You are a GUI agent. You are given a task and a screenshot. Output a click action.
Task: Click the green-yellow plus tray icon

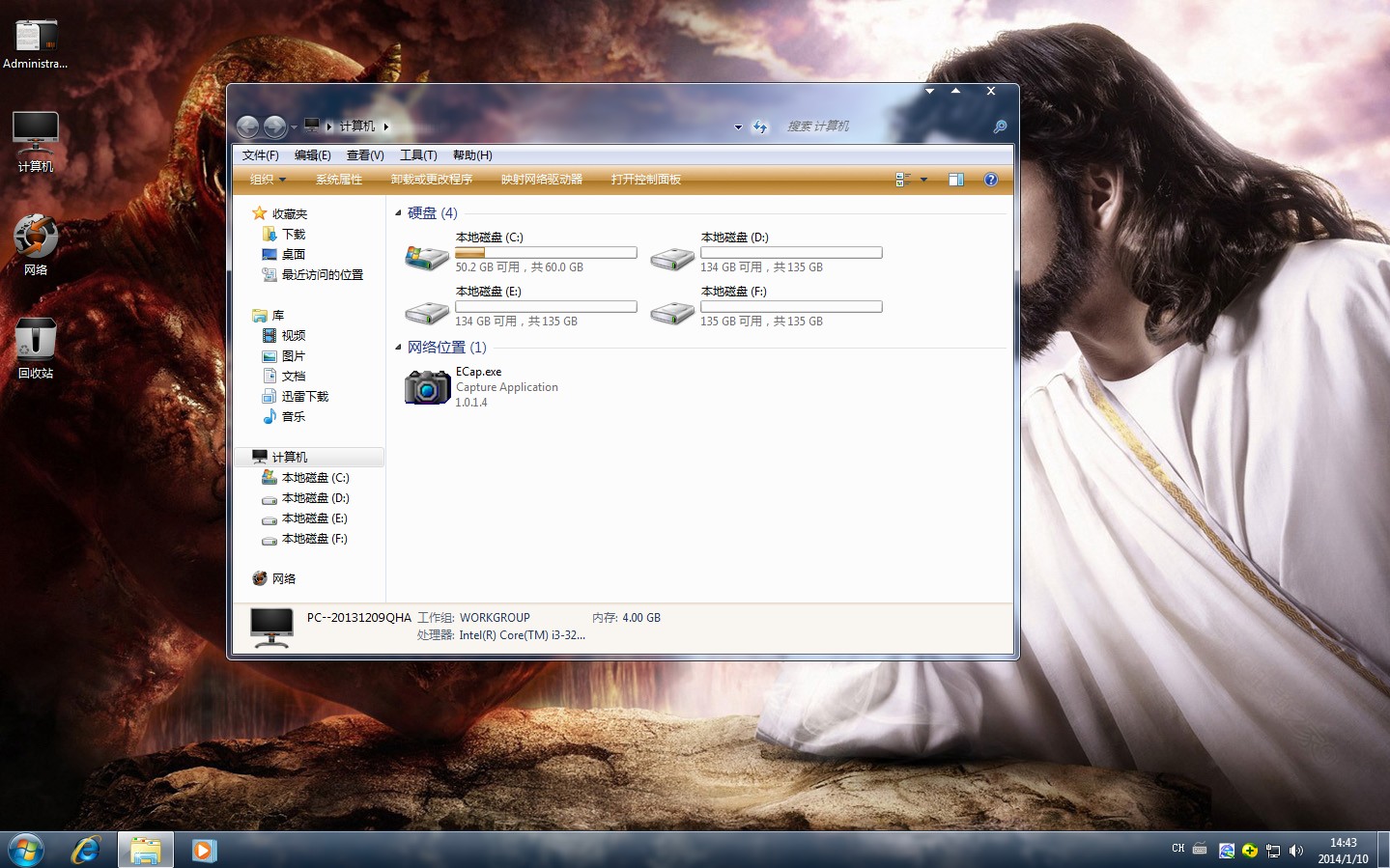1250,851
